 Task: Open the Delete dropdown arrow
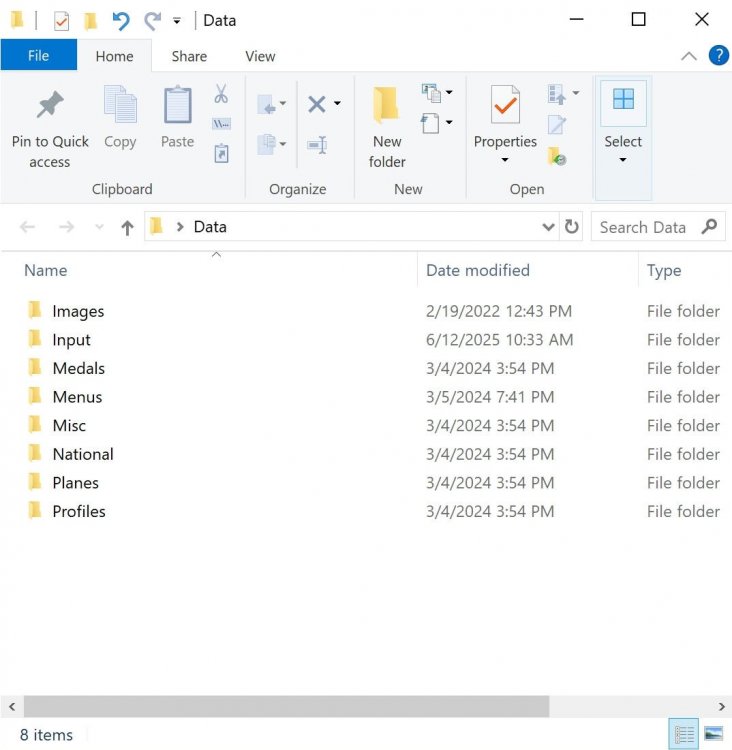point(337,103)
